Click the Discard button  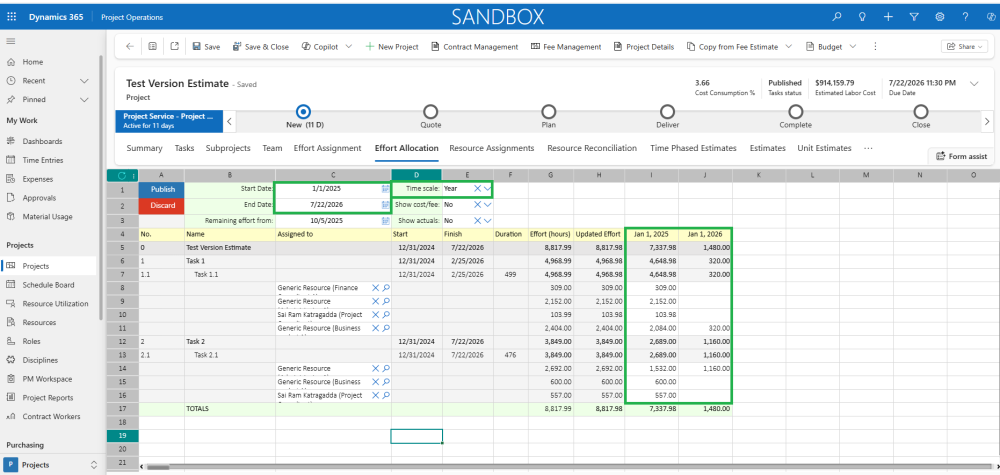pos(162,205)
